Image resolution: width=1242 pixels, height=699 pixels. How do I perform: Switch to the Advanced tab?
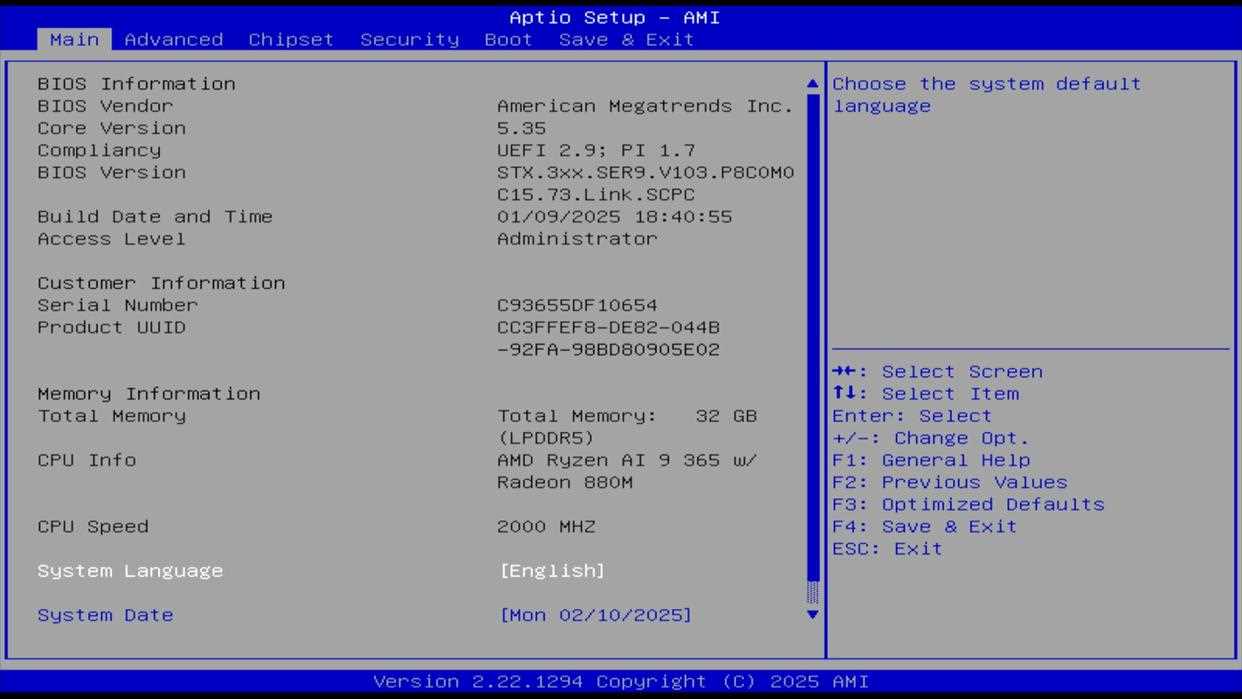173,40
